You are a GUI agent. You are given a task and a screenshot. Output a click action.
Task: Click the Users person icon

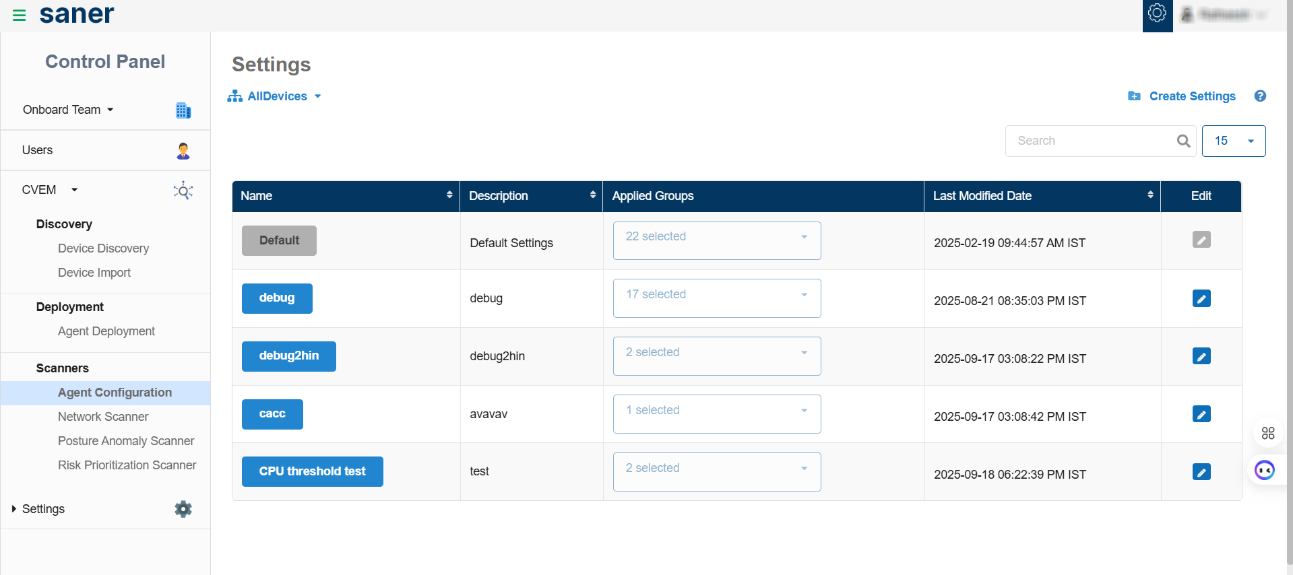point(183,150)
